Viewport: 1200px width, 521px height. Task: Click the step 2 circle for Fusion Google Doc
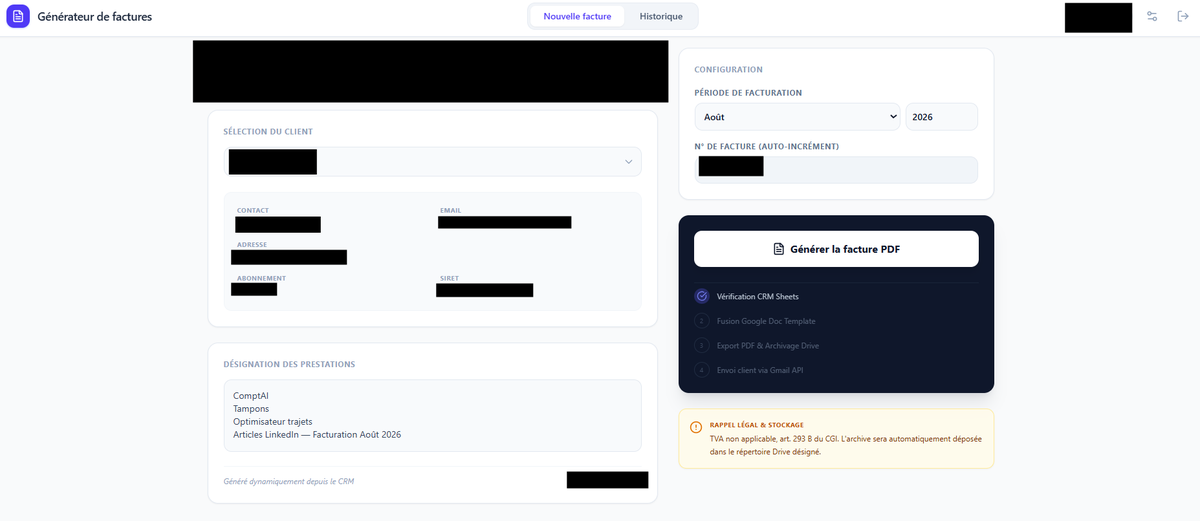pos(702,321)
